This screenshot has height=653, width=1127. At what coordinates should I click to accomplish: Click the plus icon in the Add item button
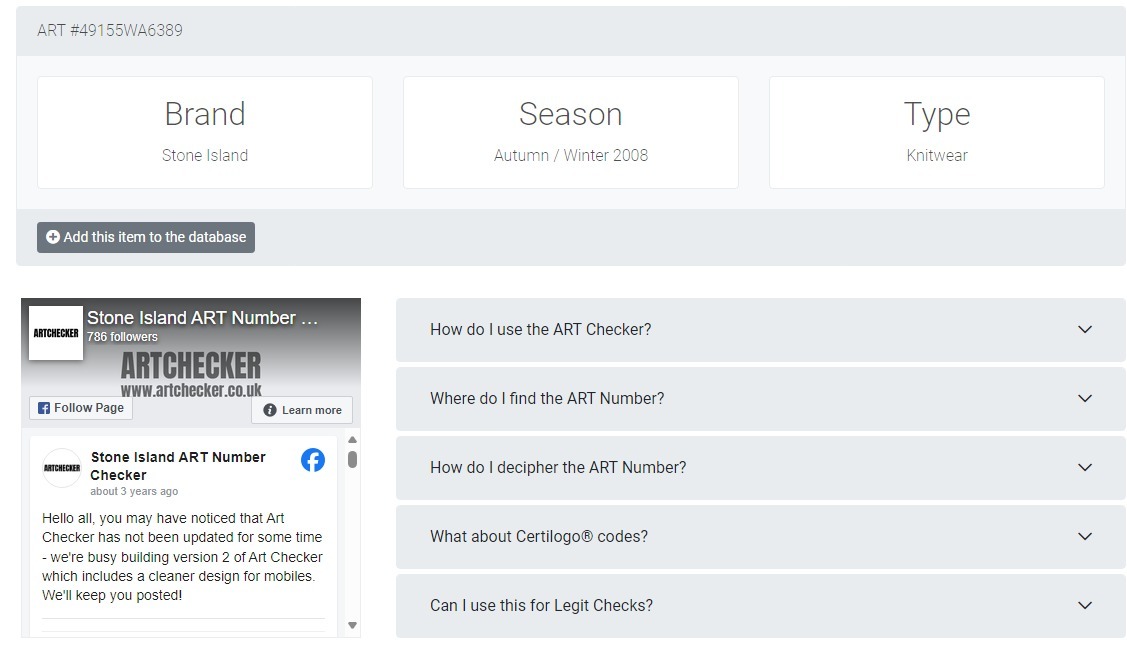click(52, 237)
